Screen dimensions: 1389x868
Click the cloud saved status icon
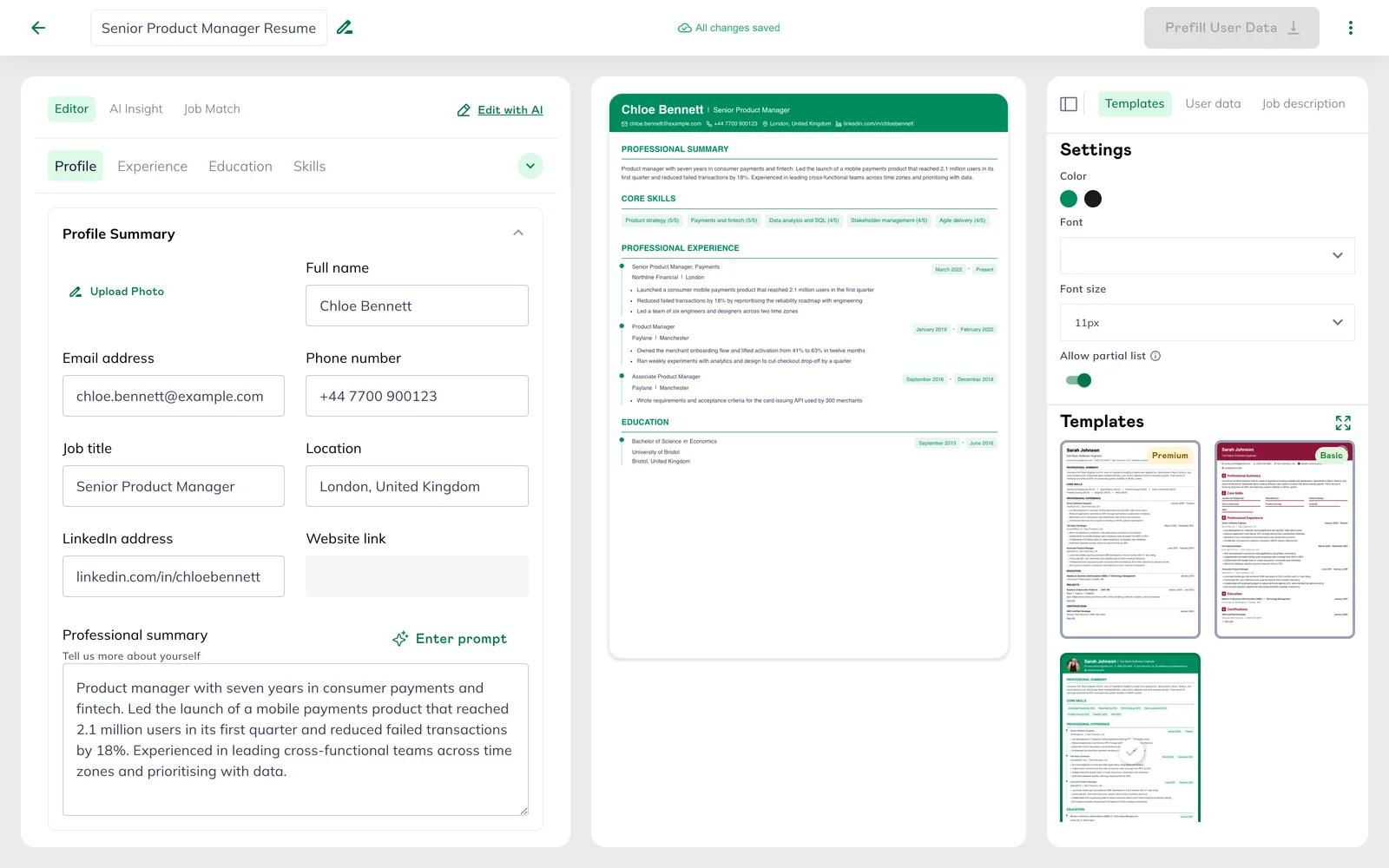[684, 28]
